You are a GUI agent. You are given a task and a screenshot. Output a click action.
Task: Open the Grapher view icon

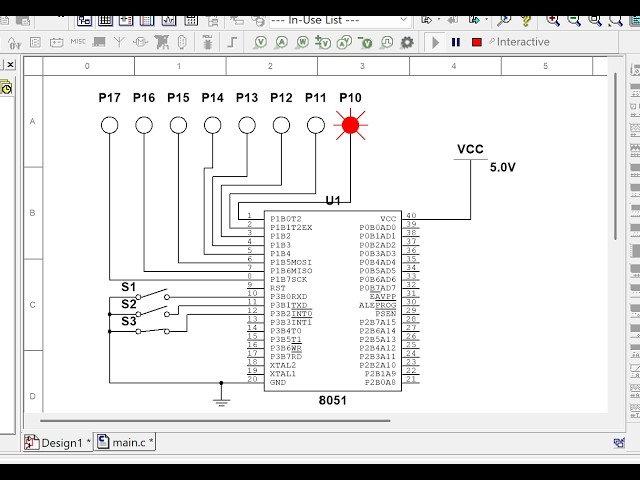[x=169, y=20]
